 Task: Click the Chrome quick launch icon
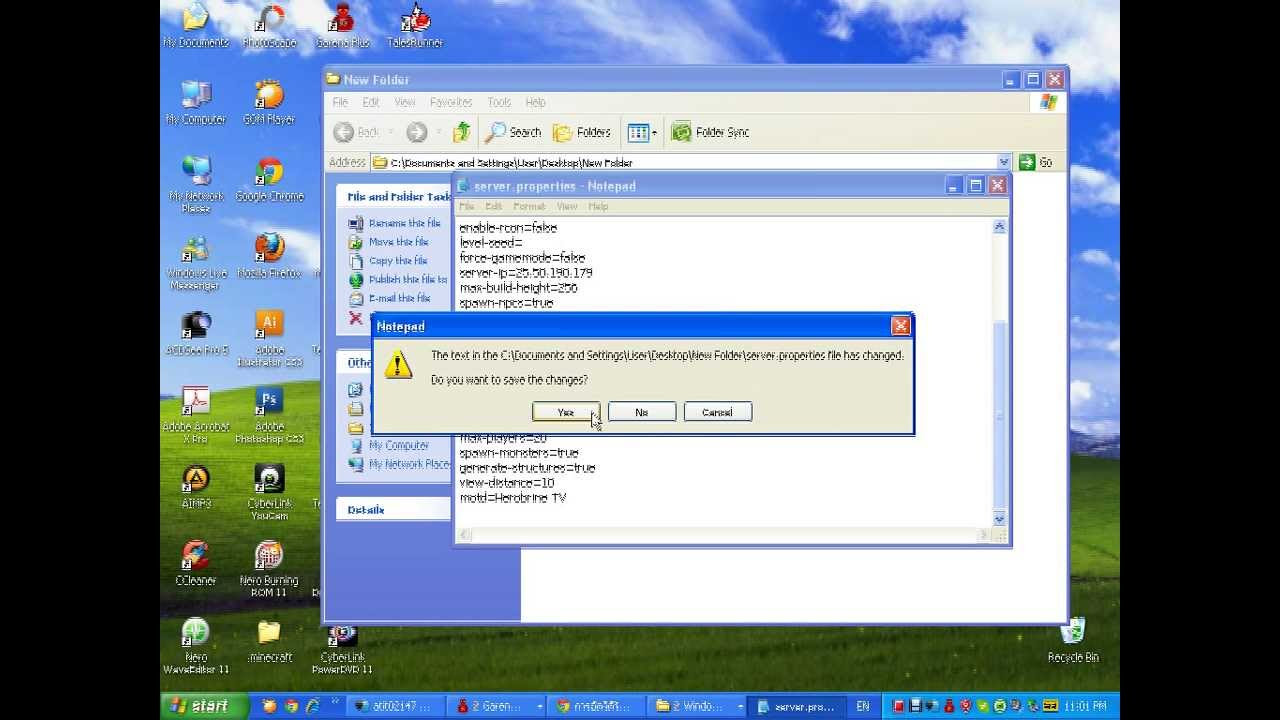point(290,706)
